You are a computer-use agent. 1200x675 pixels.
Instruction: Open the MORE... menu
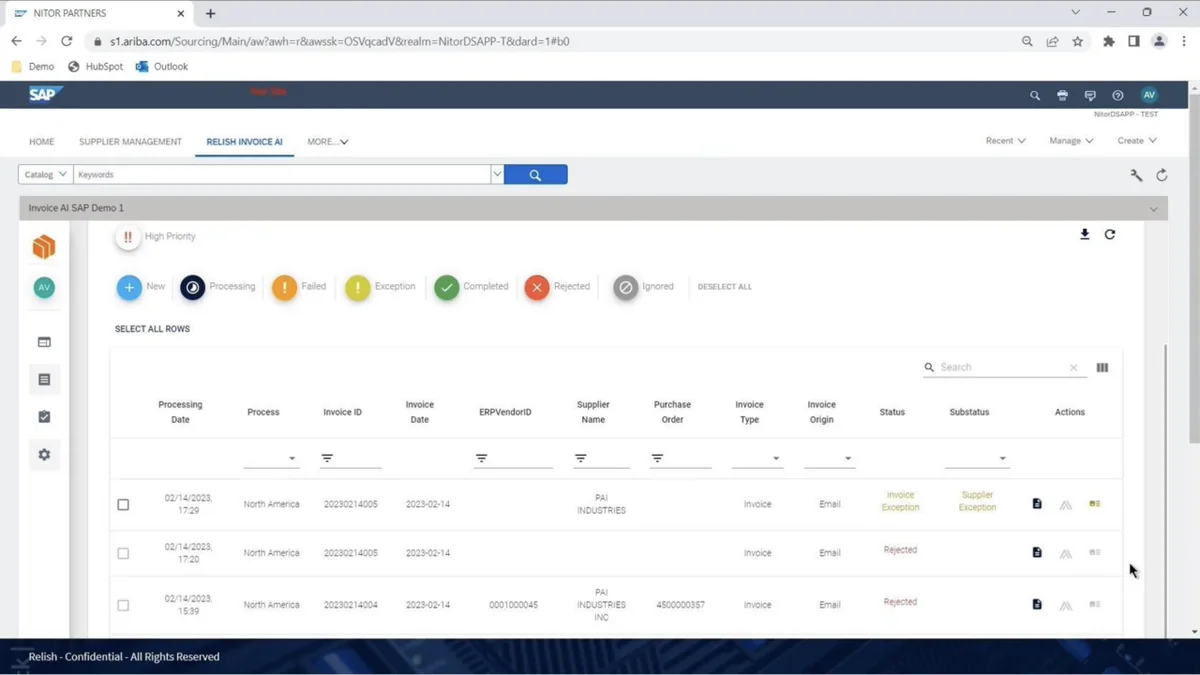point(327,142)
